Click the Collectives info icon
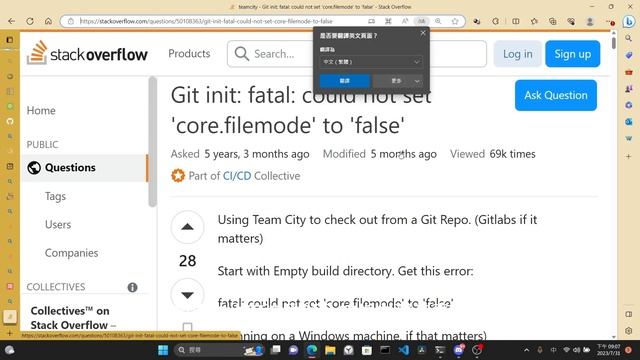Image resolution: width=640 pixels, height=360 pixels. 132,287
